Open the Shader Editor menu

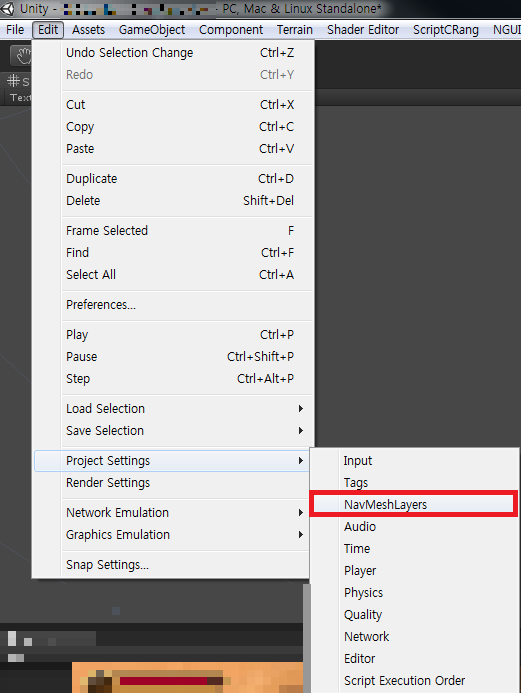363,30
